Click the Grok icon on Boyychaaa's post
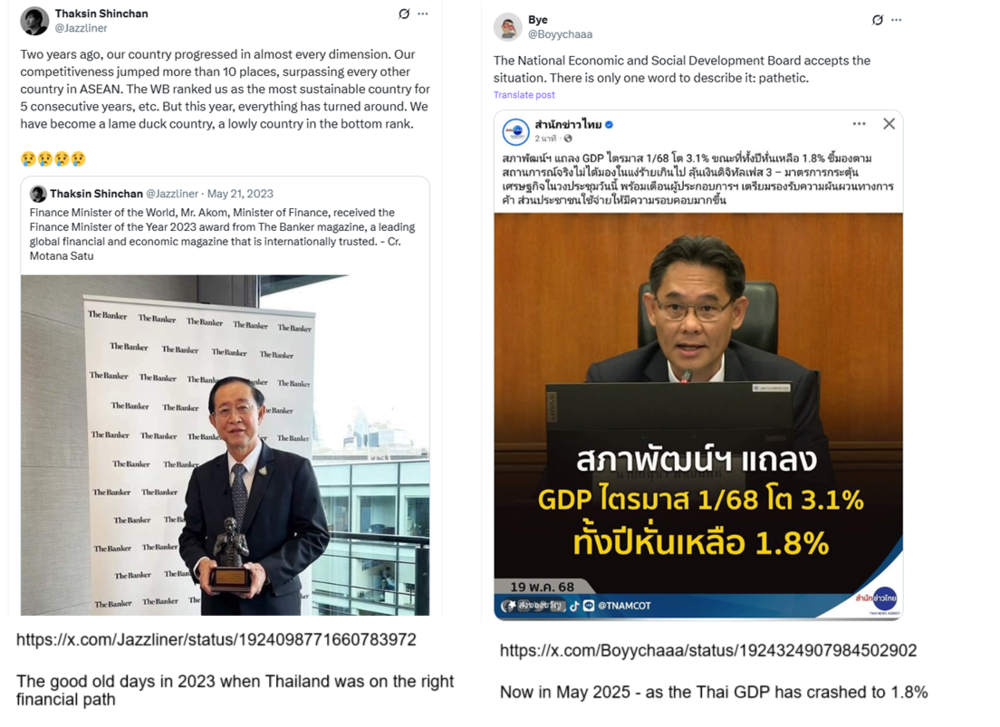Screen dimensions: 1000x727 (x=878, y=20)
